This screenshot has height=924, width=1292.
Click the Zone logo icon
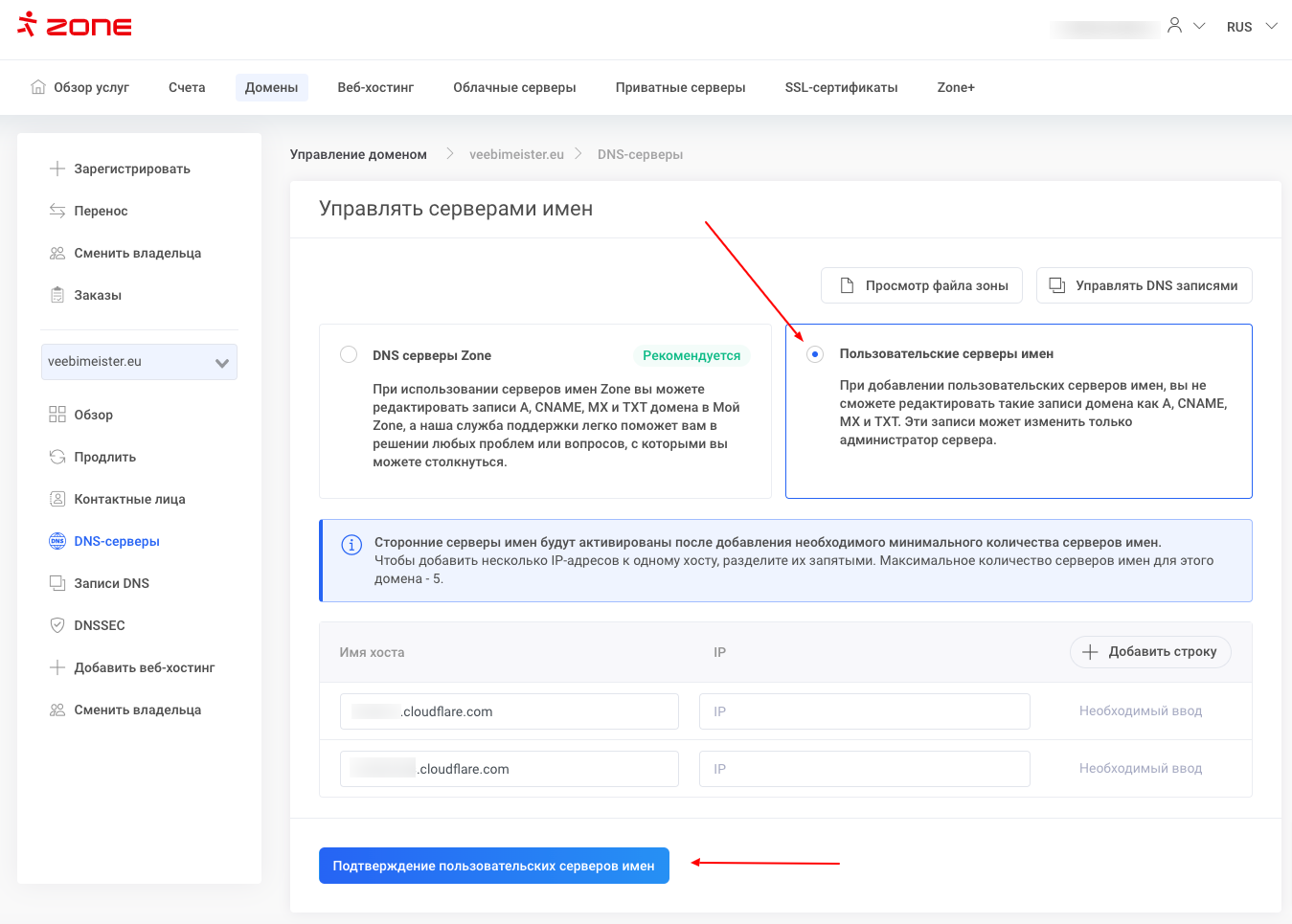click(x=27, y=25)
